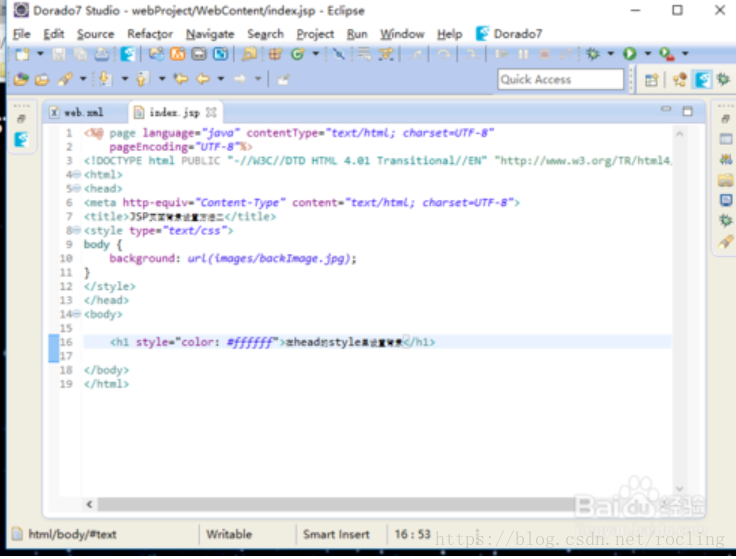The height and width of the screenshot is (559, 736).
Task: Open the New file dropdown arrow
Action: pos(40,54)
